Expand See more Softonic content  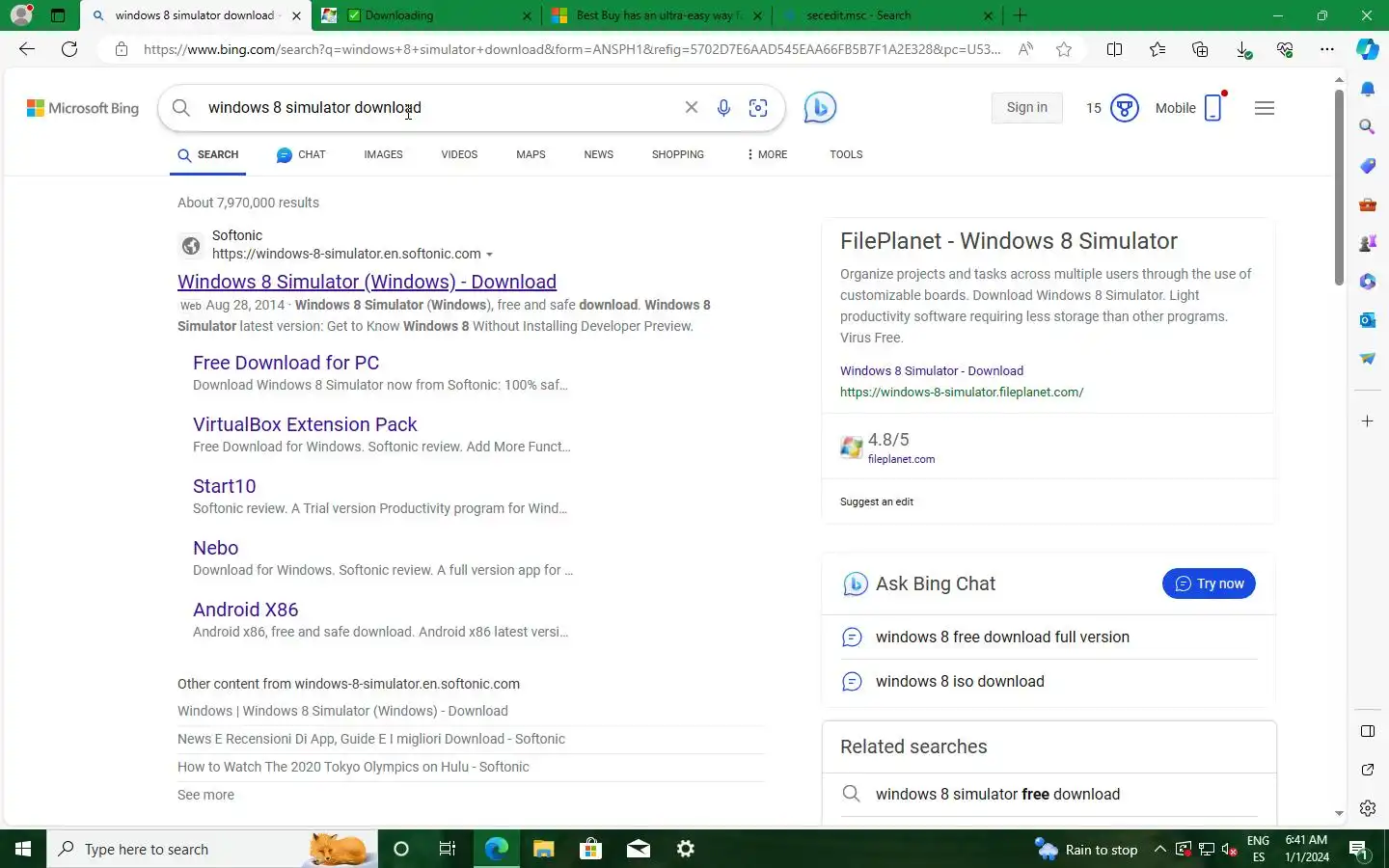point(205,795)
